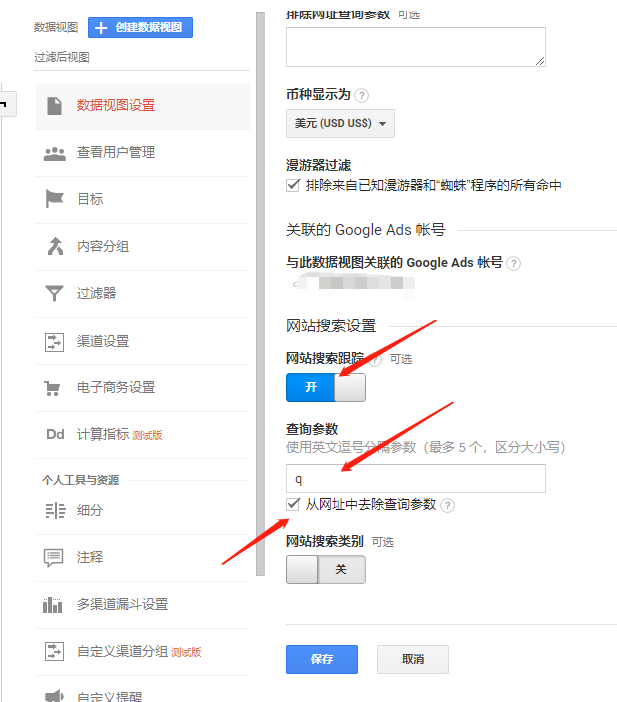This screenshot has height=702, width=617.
Task: Click the megaphone icon for 自定义提醒
Action: tap(54, 695)
